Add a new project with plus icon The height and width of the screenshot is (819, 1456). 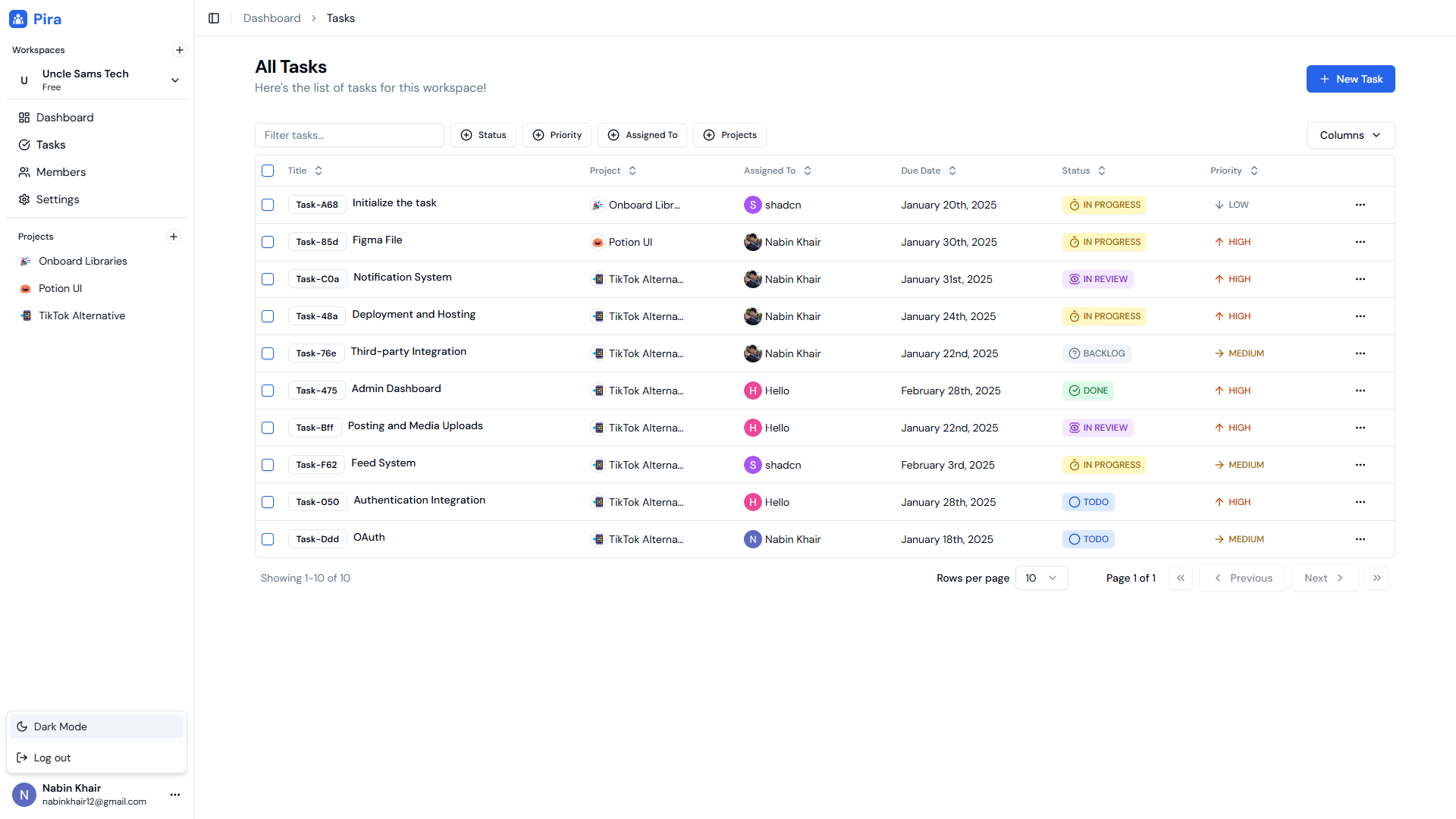click(x=174, y=237)
